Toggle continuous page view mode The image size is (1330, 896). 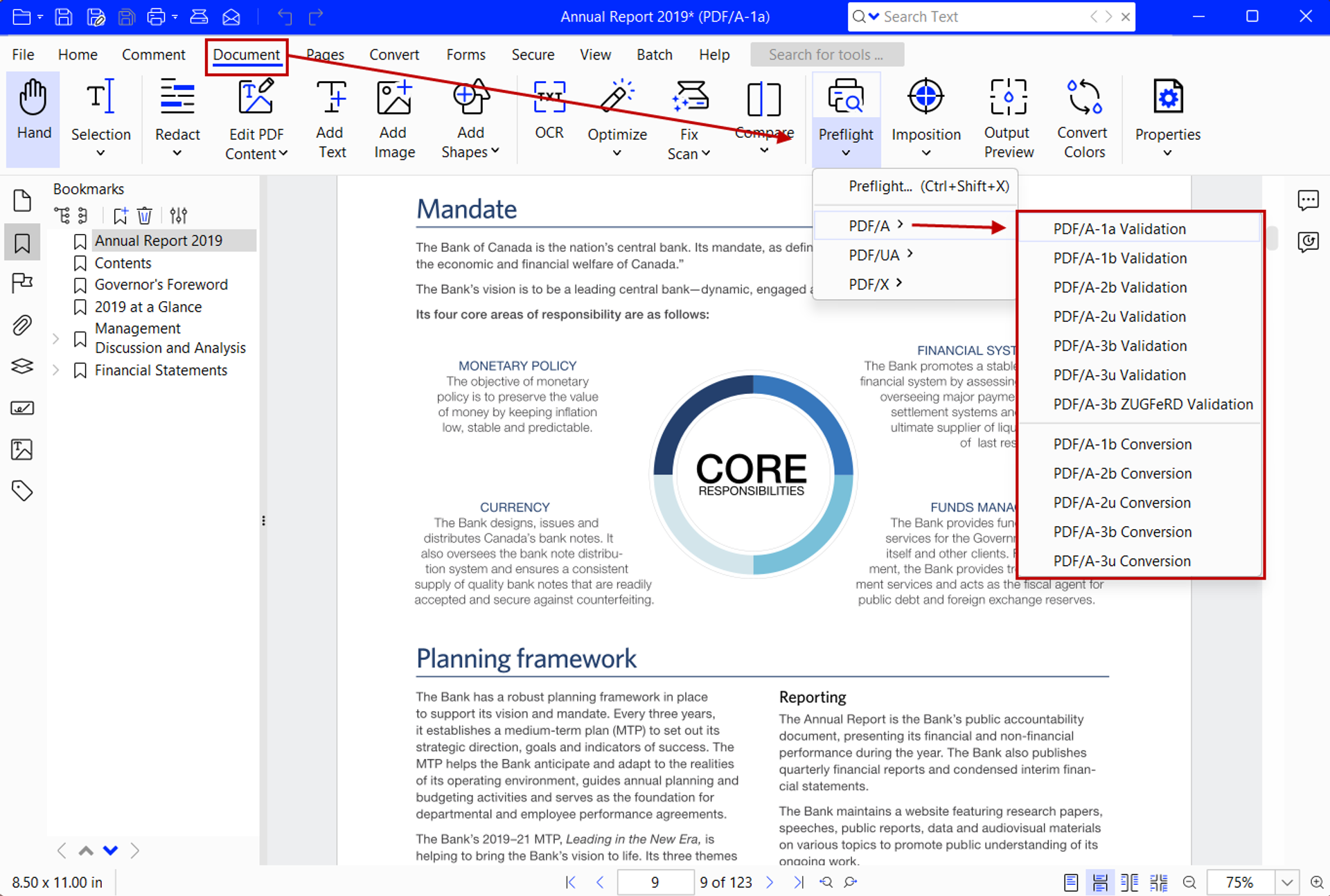click(1100, 882)
